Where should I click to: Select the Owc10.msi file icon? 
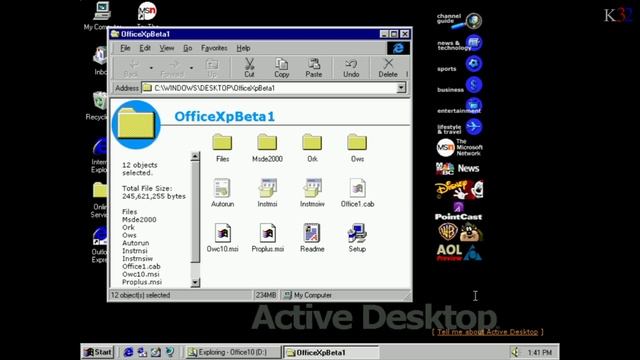click(222, 233)
